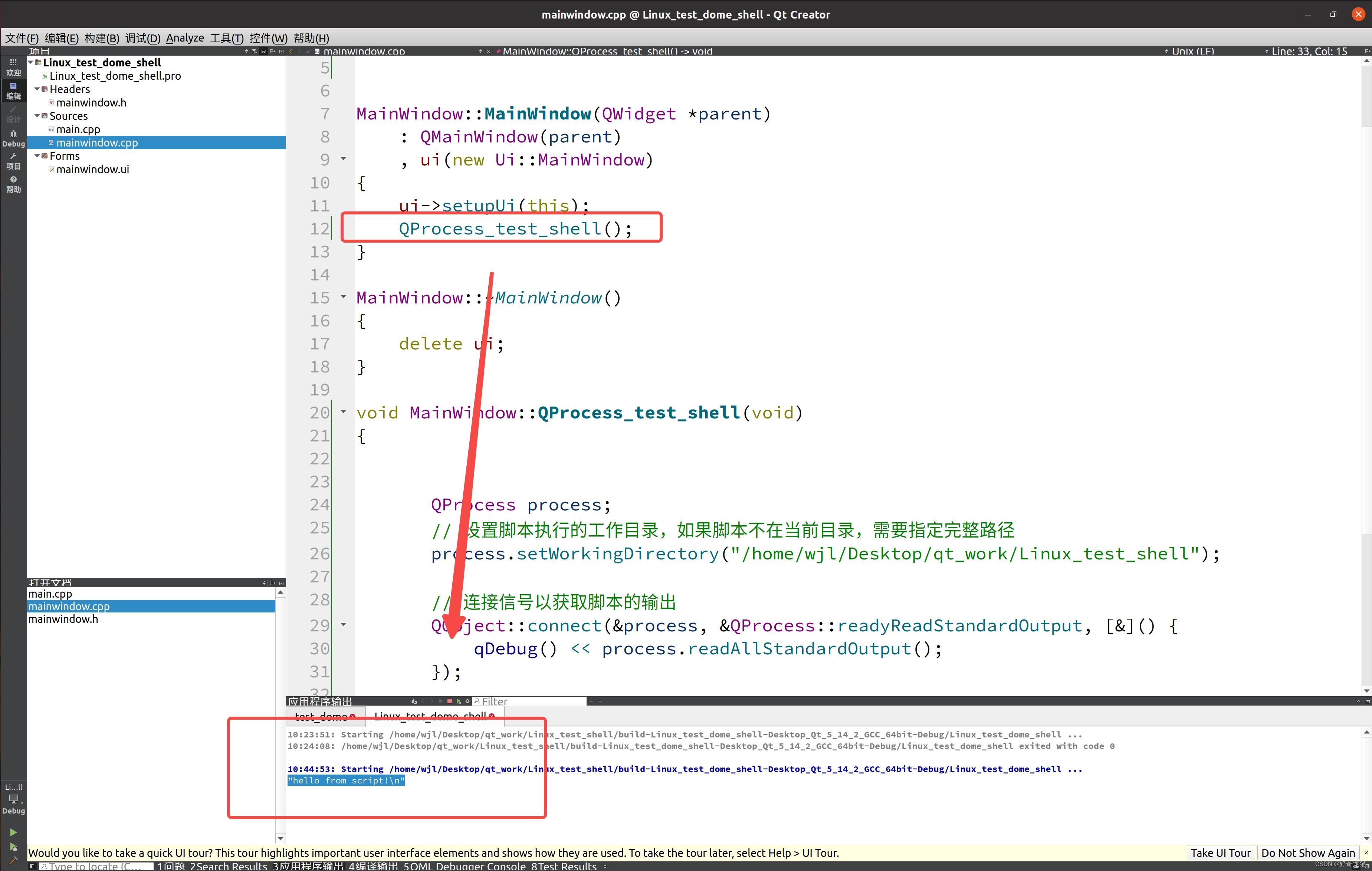Open application output settings gear
The height and width of the screenshot is (871, 1372).
point(468,701)
